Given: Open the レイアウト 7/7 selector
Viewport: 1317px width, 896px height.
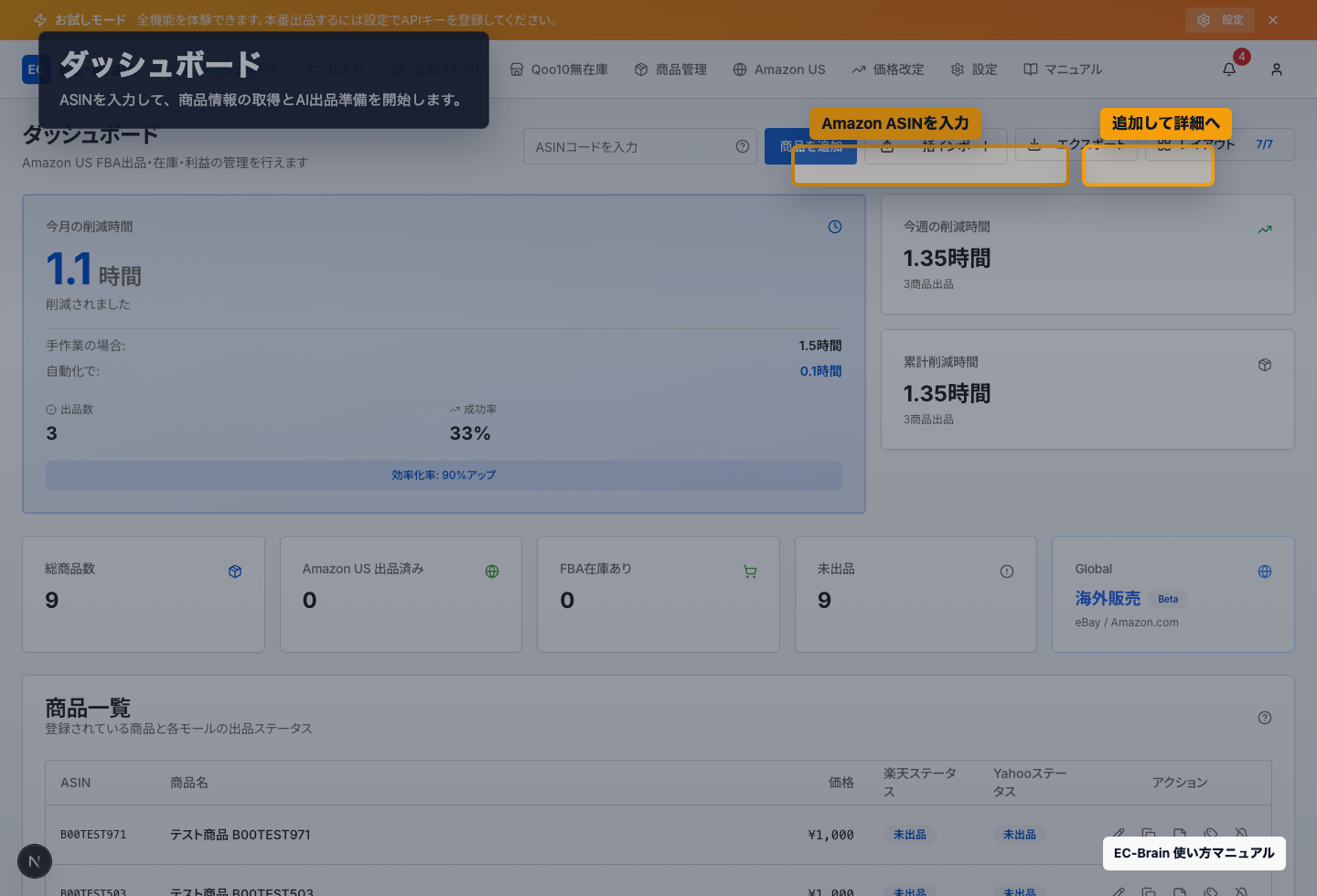Looking at the screenshot, I should coord(1219,144).
